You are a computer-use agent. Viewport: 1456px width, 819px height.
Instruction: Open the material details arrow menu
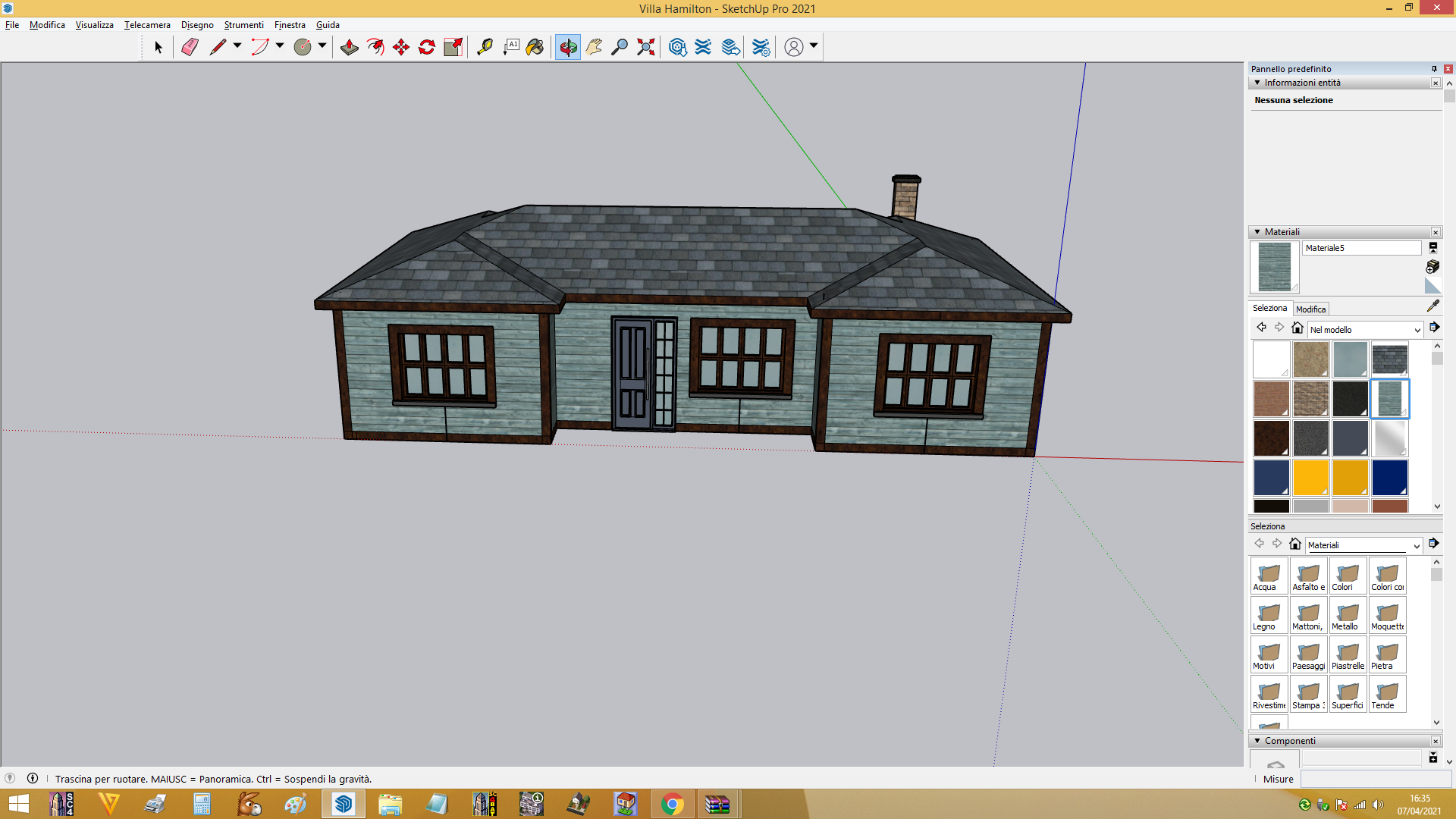click(1434, 328)
